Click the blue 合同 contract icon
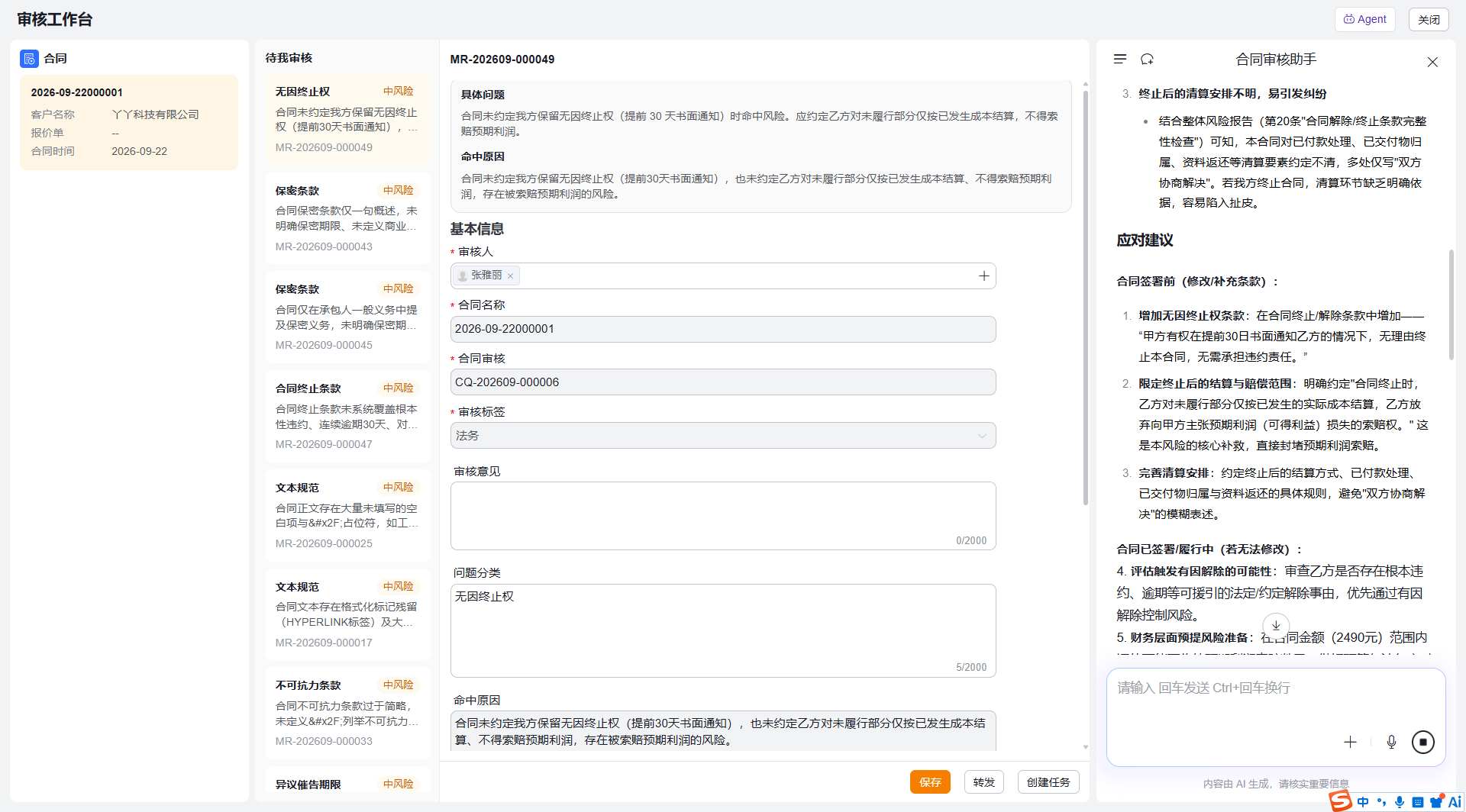This screenshot has width=1466, height=812. (29, 59)
